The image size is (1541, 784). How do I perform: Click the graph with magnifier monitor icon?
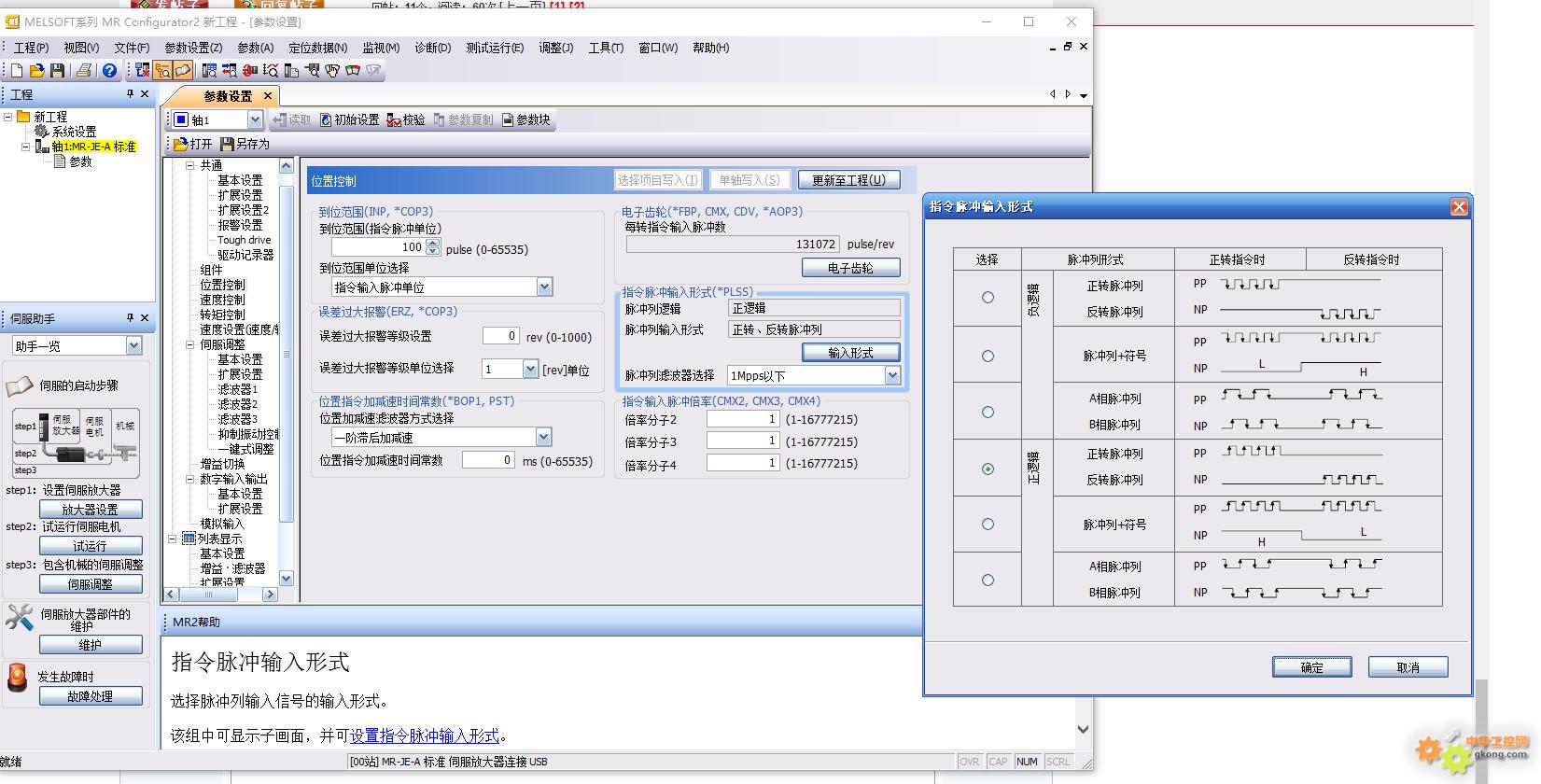(271, 70)
